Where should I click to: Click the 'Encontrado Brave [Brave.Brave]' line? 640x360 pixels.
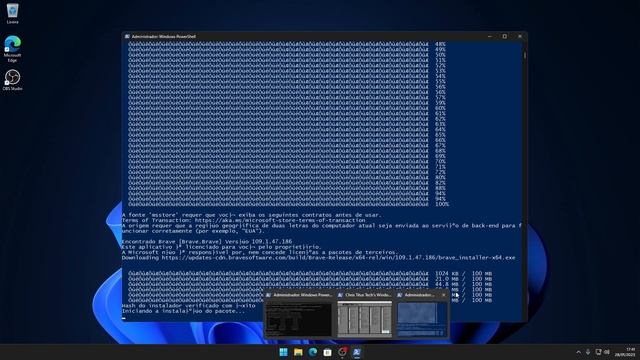point(207,242)
